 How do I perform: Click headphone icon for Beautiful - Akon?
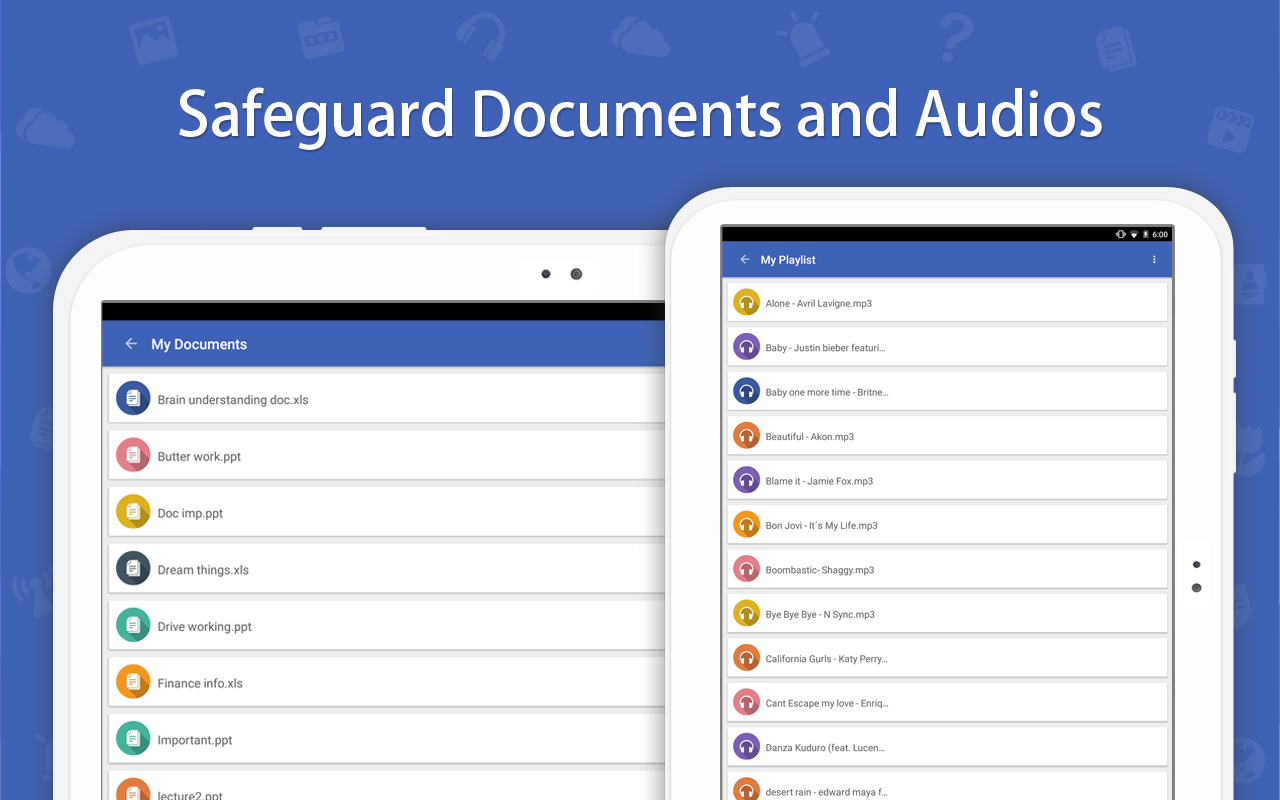(746, 436)
